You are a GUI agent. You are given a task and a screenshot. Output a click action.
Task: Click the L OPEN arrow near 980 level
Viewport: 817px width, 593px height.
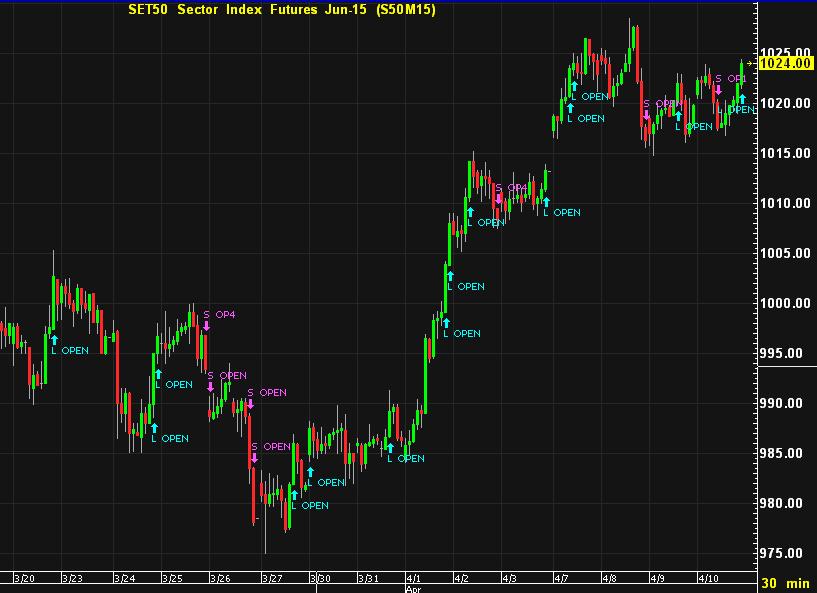click(x=293, y=493)
